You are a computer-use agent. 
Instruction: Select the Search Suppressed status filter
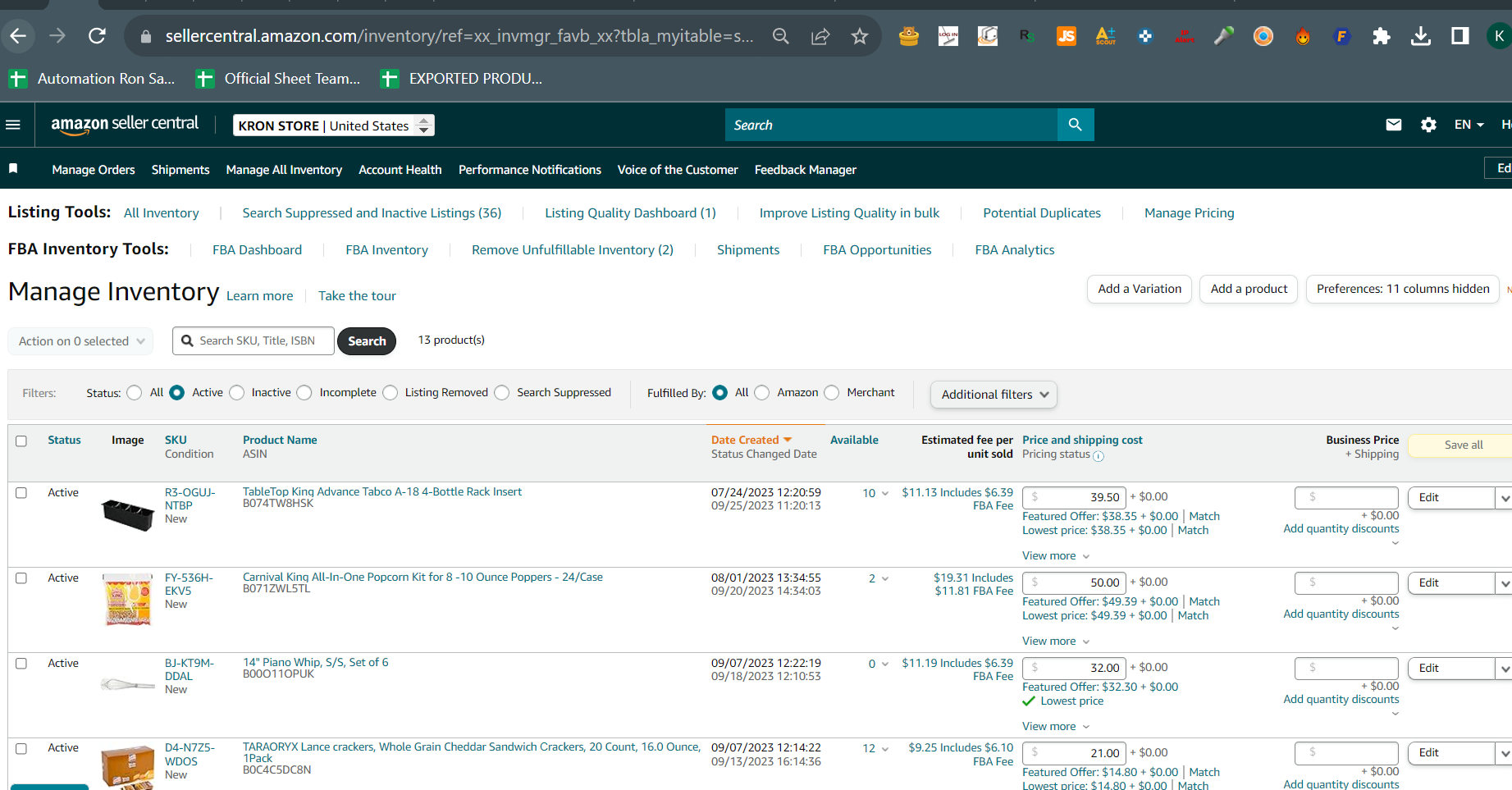tap(502, 393)
